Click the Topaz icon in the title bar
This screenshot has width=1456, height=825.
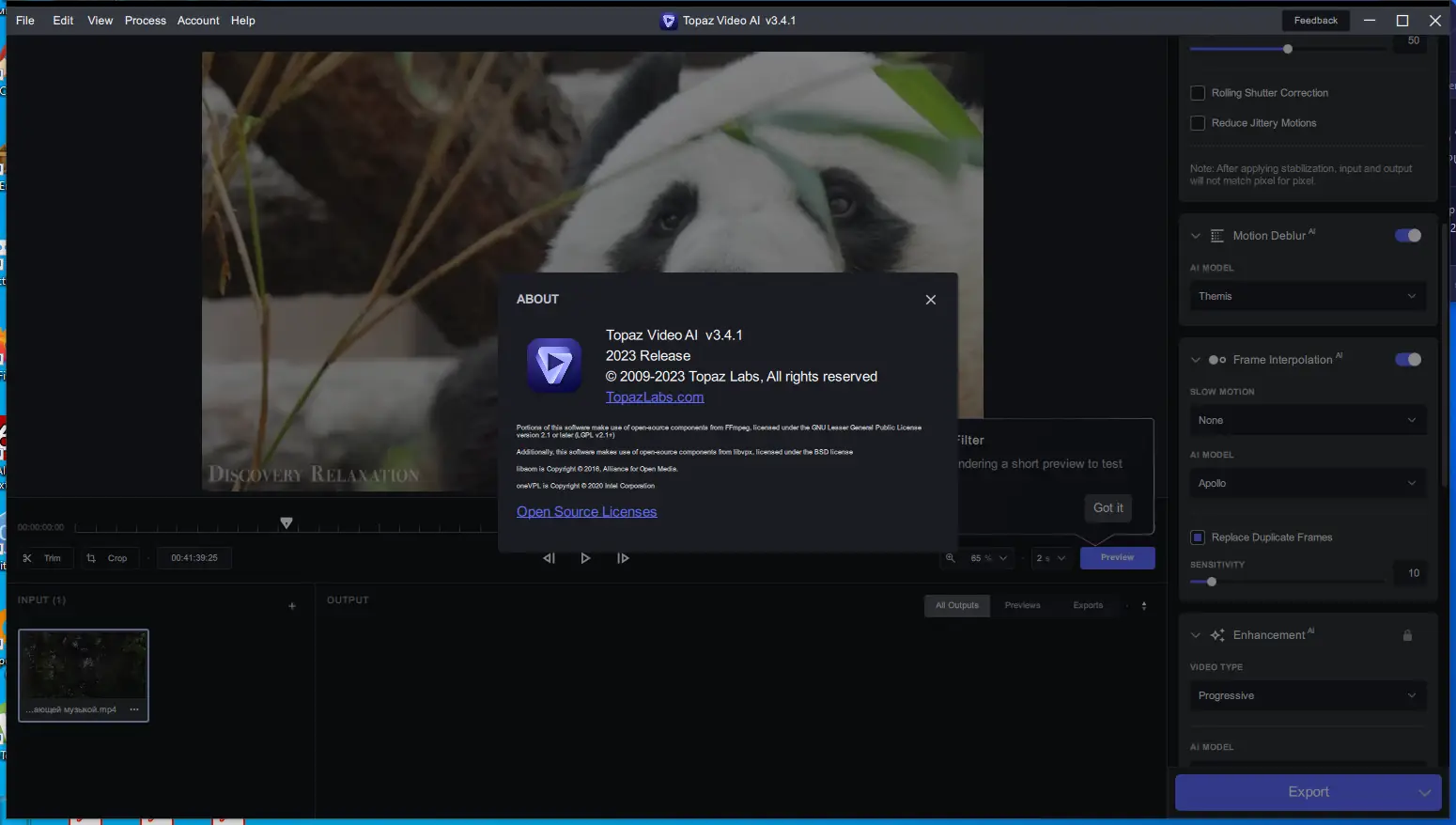click(x=668, y=21)
